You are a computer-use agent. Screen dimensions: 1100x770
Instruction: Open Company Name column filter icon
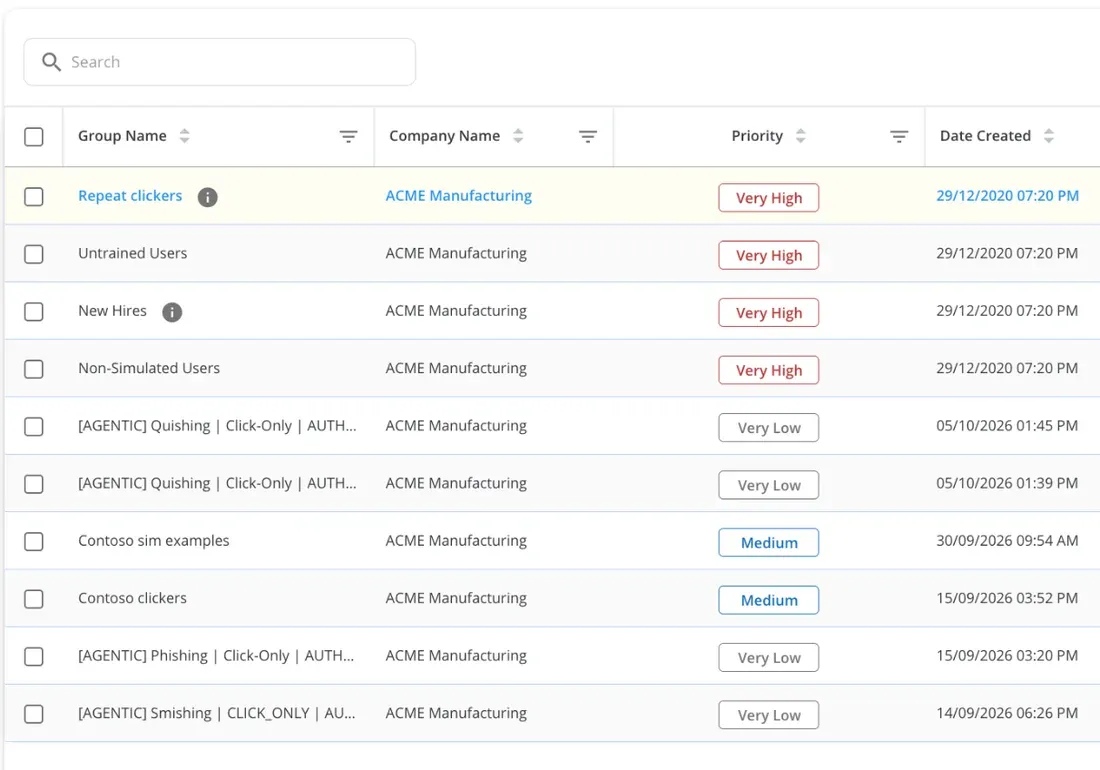[588, 136]
